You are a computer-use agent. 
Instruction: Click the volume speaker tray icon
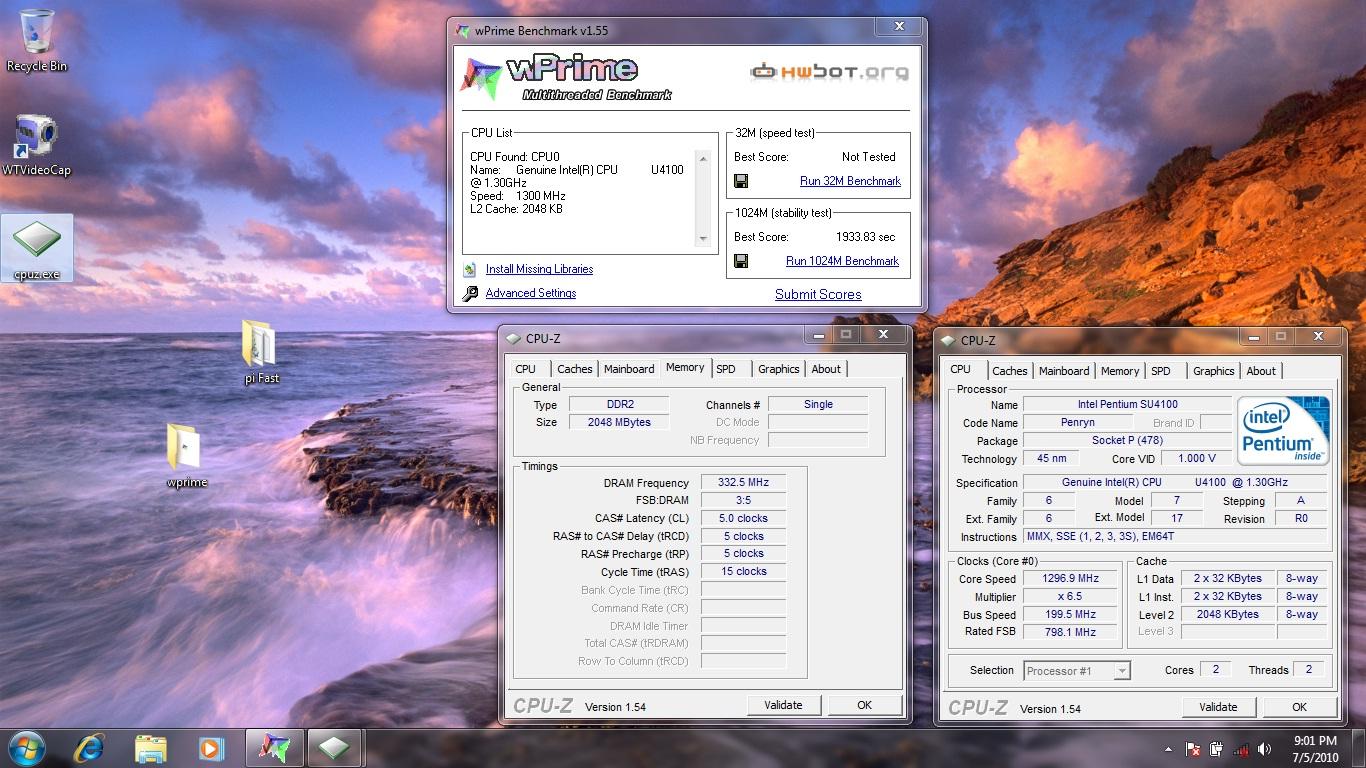point(1266,748)
